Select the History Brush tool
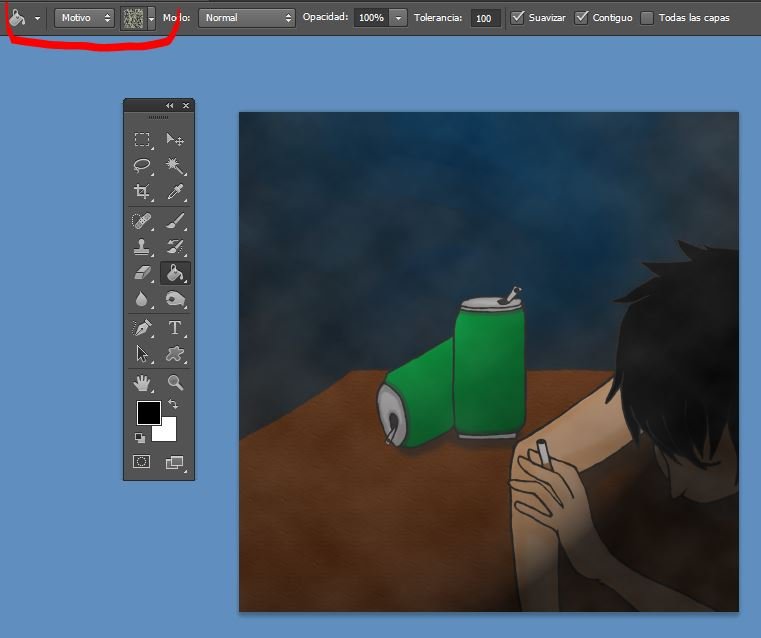Viewport: 761px width, 638px height. pos(175,246)
